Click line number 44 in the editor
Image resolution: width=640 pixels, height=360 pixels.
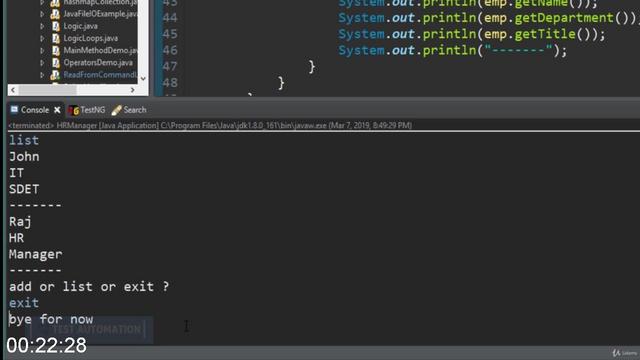tap(170, 18)
